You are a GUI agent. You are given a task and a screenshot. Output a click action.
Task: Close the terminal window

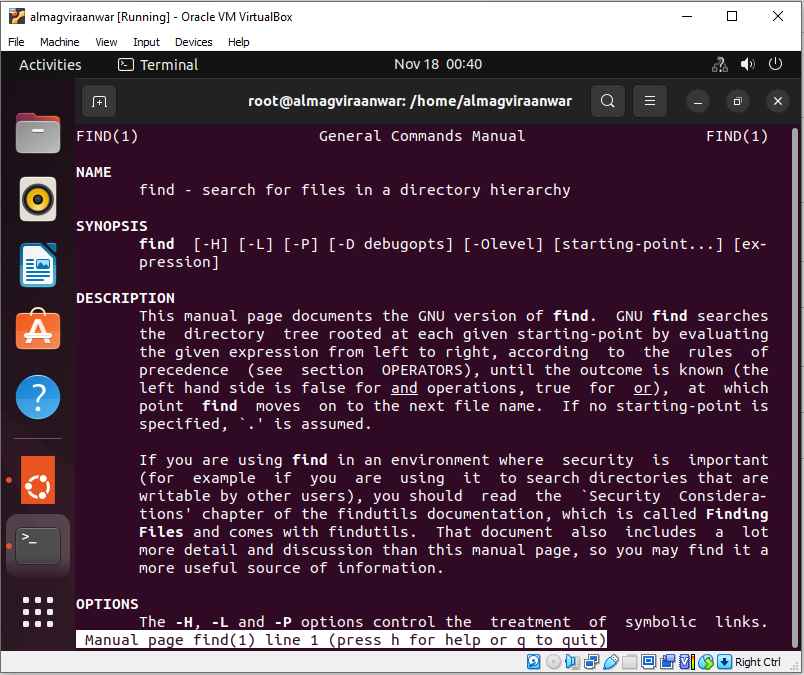click(x=777, y=102)
